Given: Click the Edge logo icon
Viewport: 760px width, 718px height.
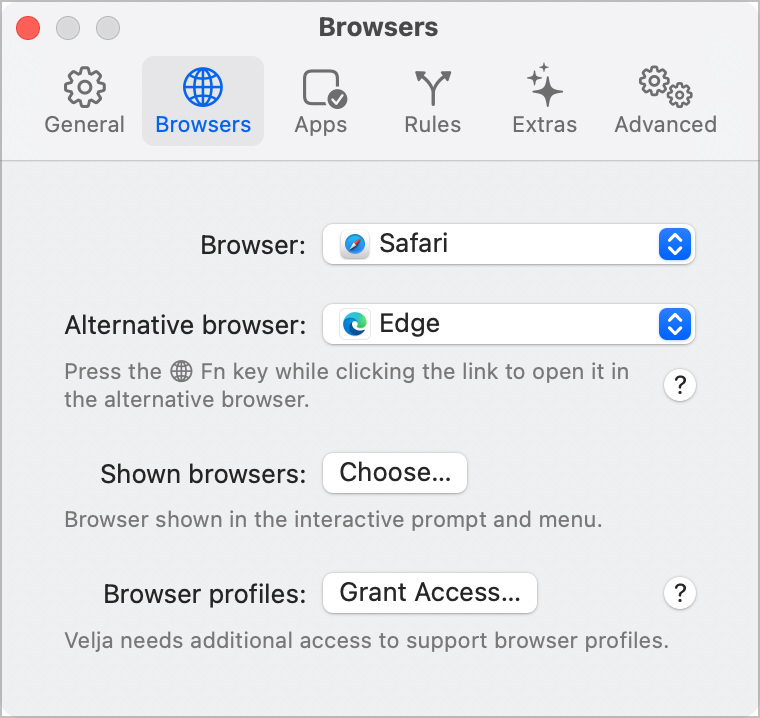Looking at the screenshot, I should [355, 324].
